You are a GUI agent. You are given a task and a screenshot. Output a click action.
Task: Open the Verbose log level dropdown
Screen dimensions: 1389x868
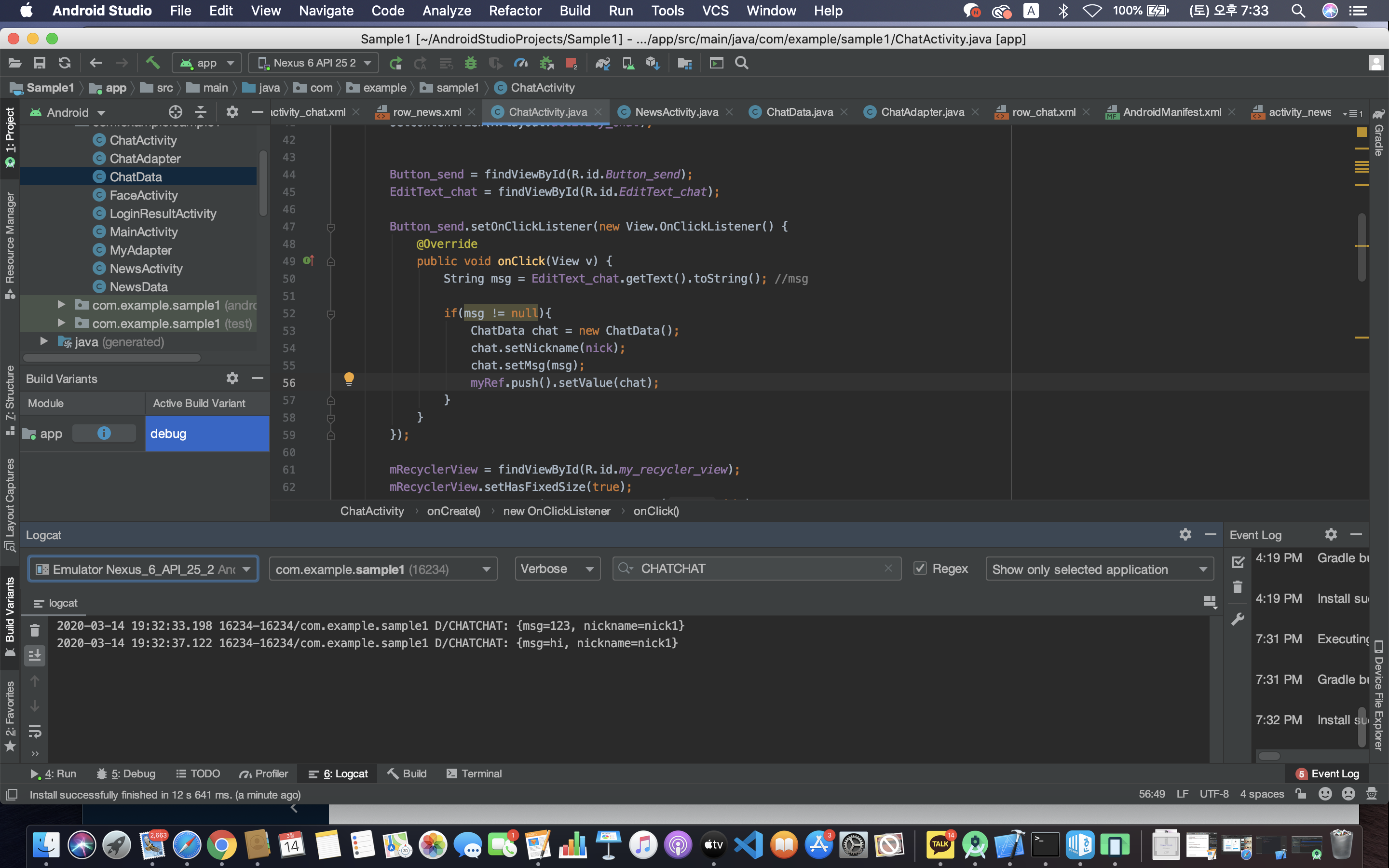click(557, 569)
